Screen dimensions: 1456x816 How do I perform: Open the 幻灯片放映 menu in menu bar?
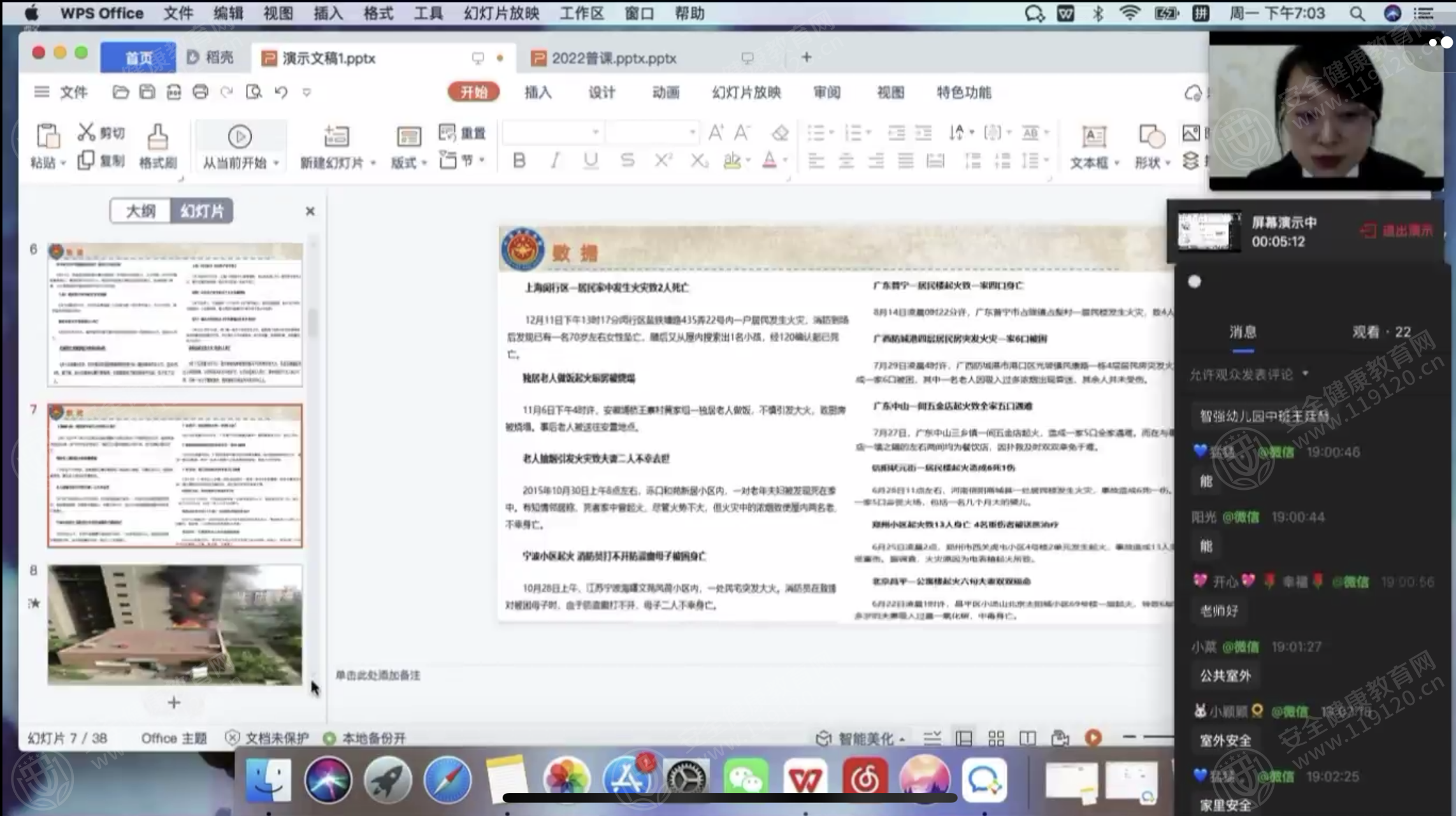[x=501, y=13]
